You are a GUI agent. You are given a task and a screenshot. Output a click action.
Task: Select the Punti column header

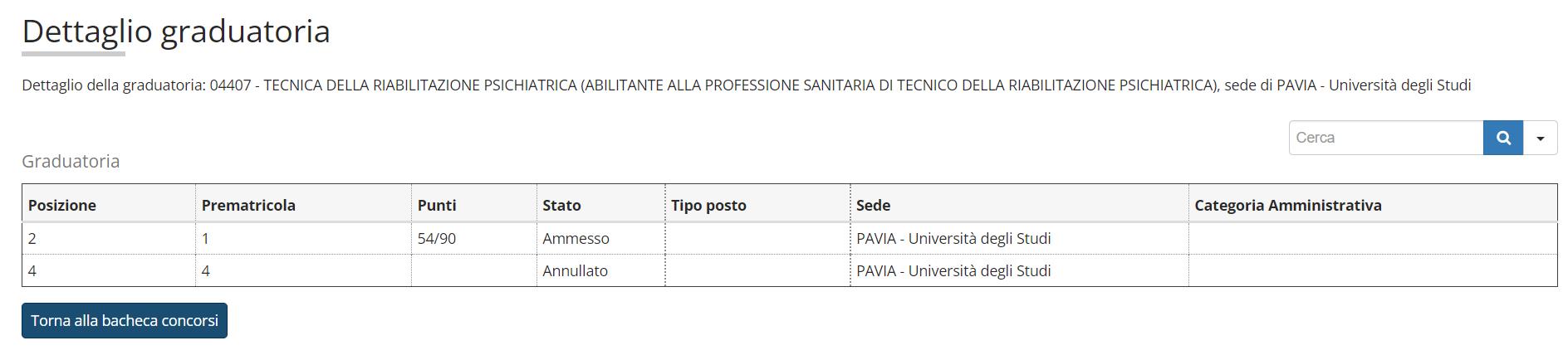tap(437, 205)
